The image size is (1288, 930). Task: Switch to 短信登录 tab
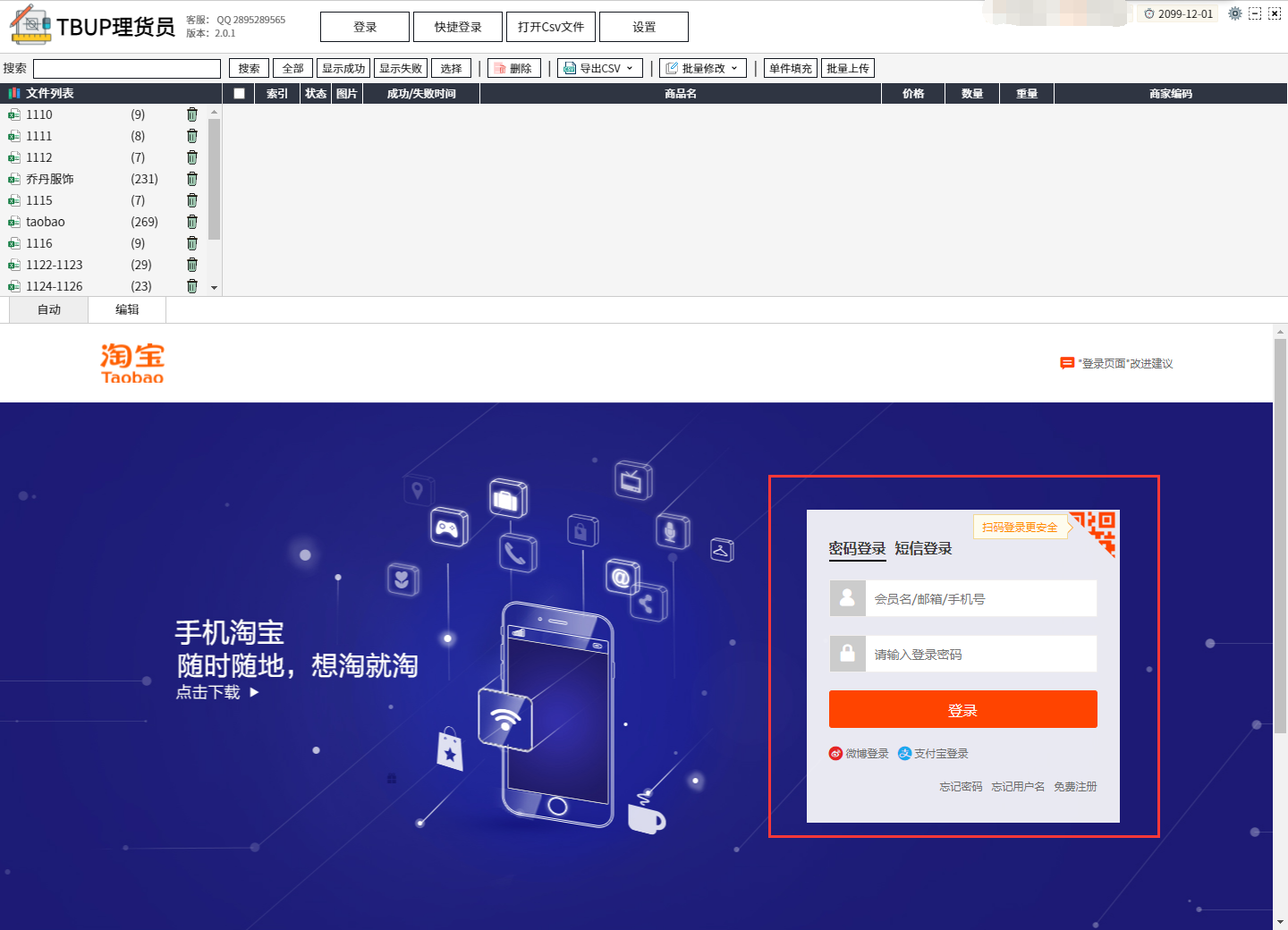(923, 548)
